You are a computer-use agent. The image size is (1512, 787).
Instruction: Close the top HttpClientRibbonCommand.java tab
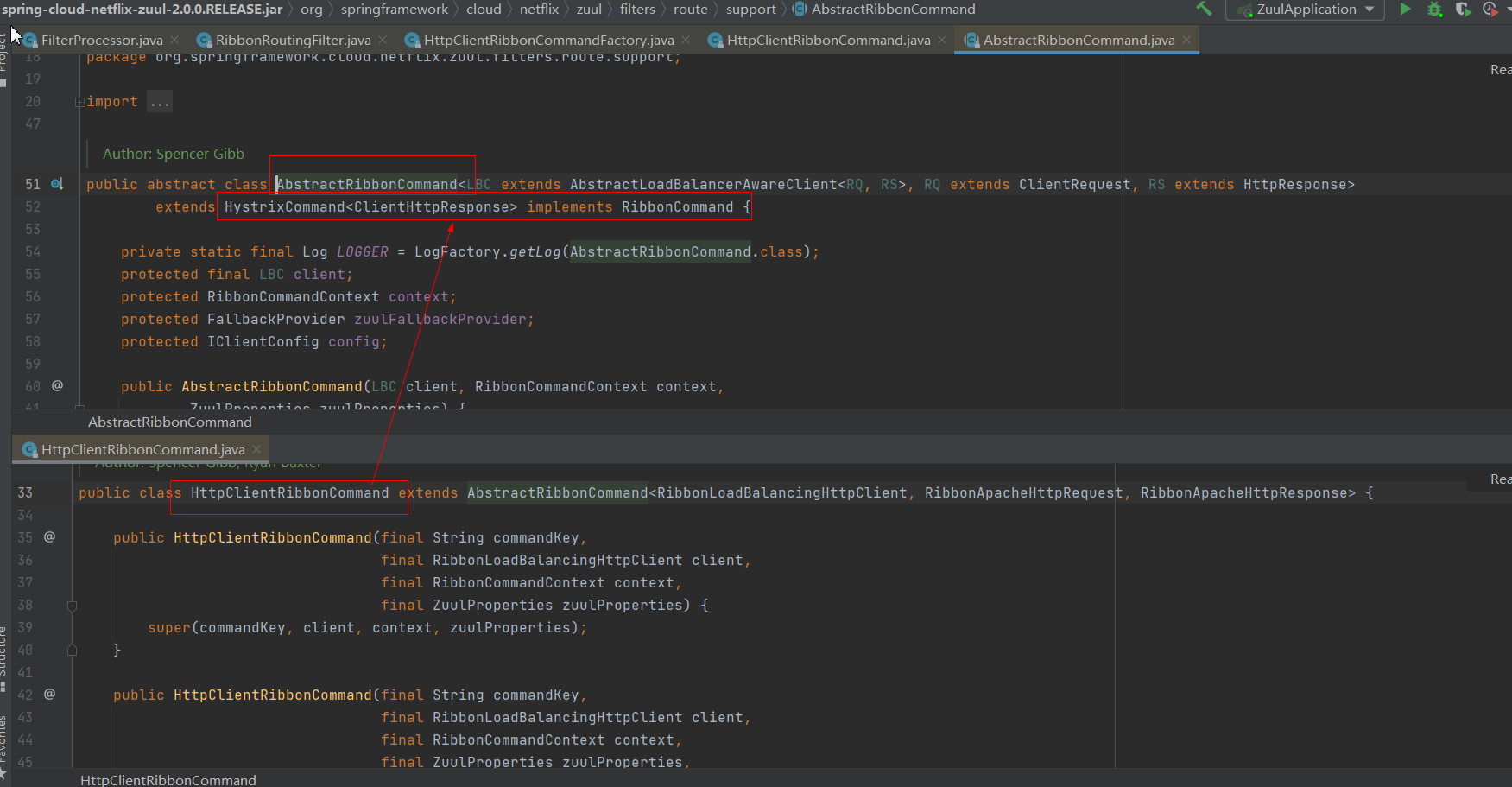(x=942, y=40)
